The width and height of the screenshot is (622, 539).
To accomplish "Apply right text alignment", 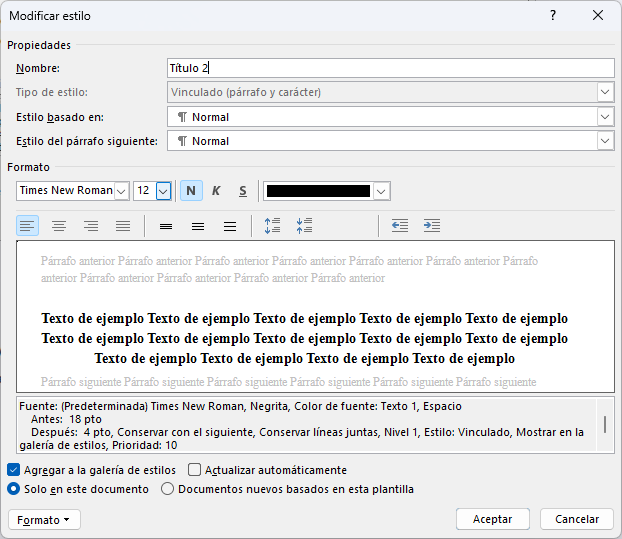I will coord(91,226).
